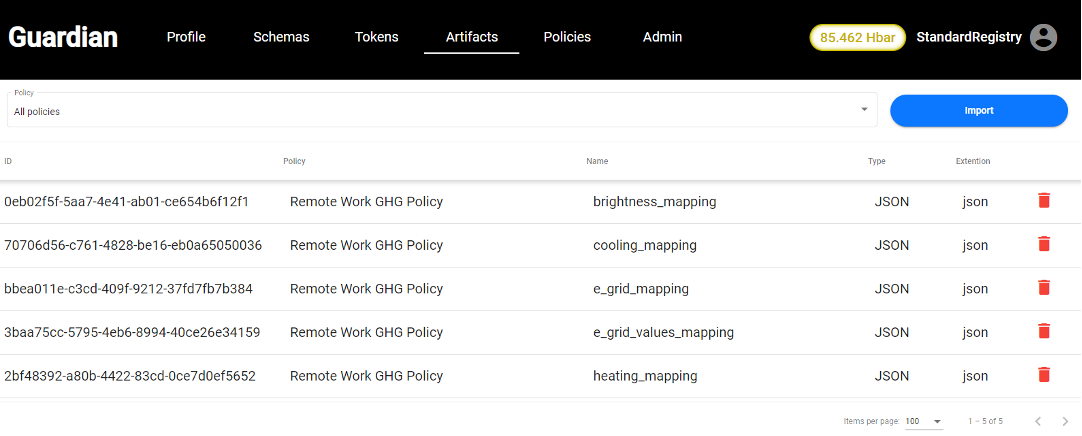Delete the brightness_mapping artifact
Image resolution: width=1082 pixels, height=436 pixels.
coord(1044,201)
